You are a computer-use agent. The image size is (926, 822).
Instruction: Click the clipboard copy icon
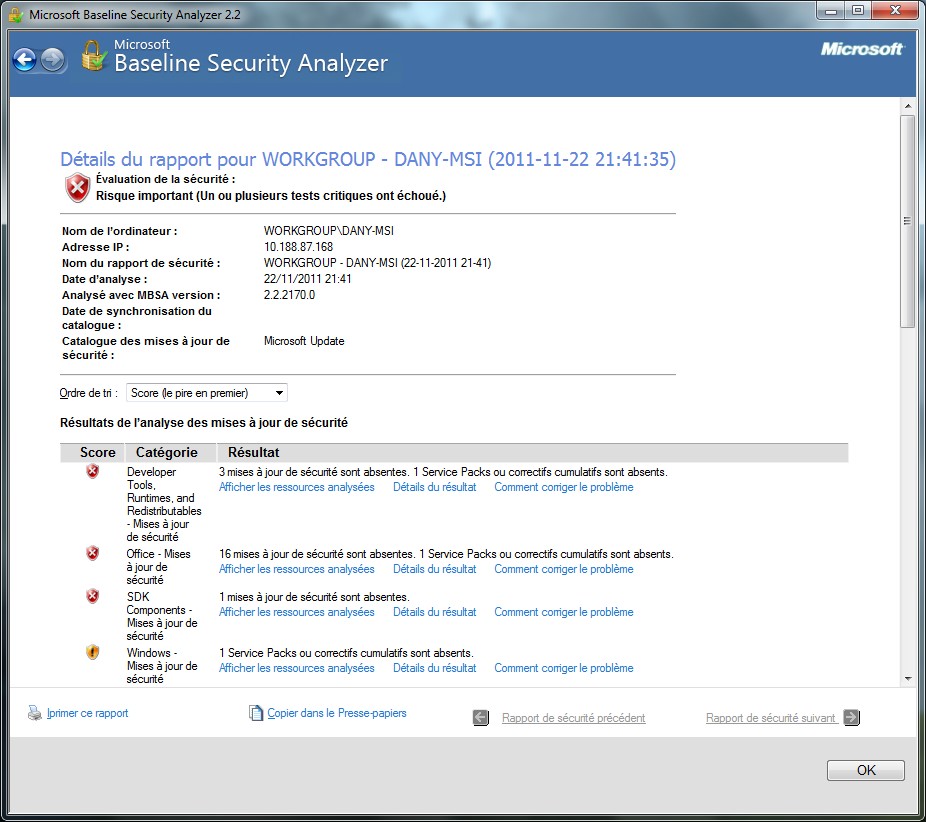point(256,713)
